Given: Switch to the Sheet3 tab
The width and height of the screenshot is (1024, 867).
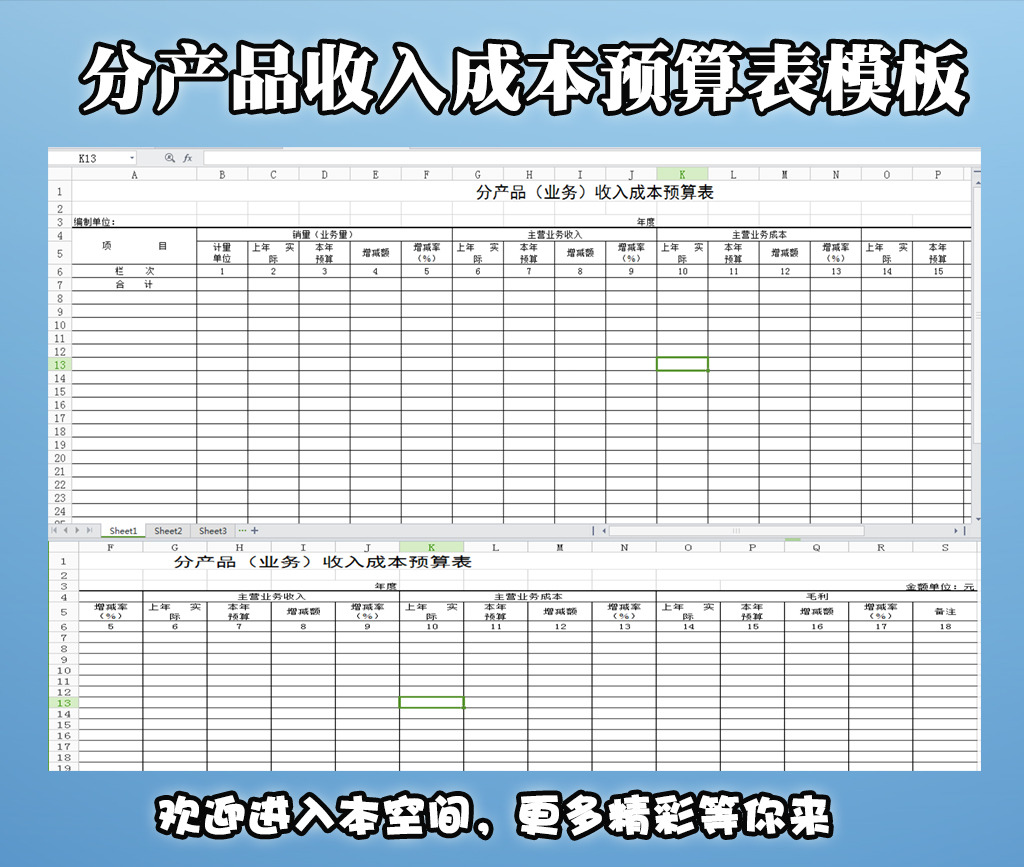Looking at the screenshot, I should [212, 531].
